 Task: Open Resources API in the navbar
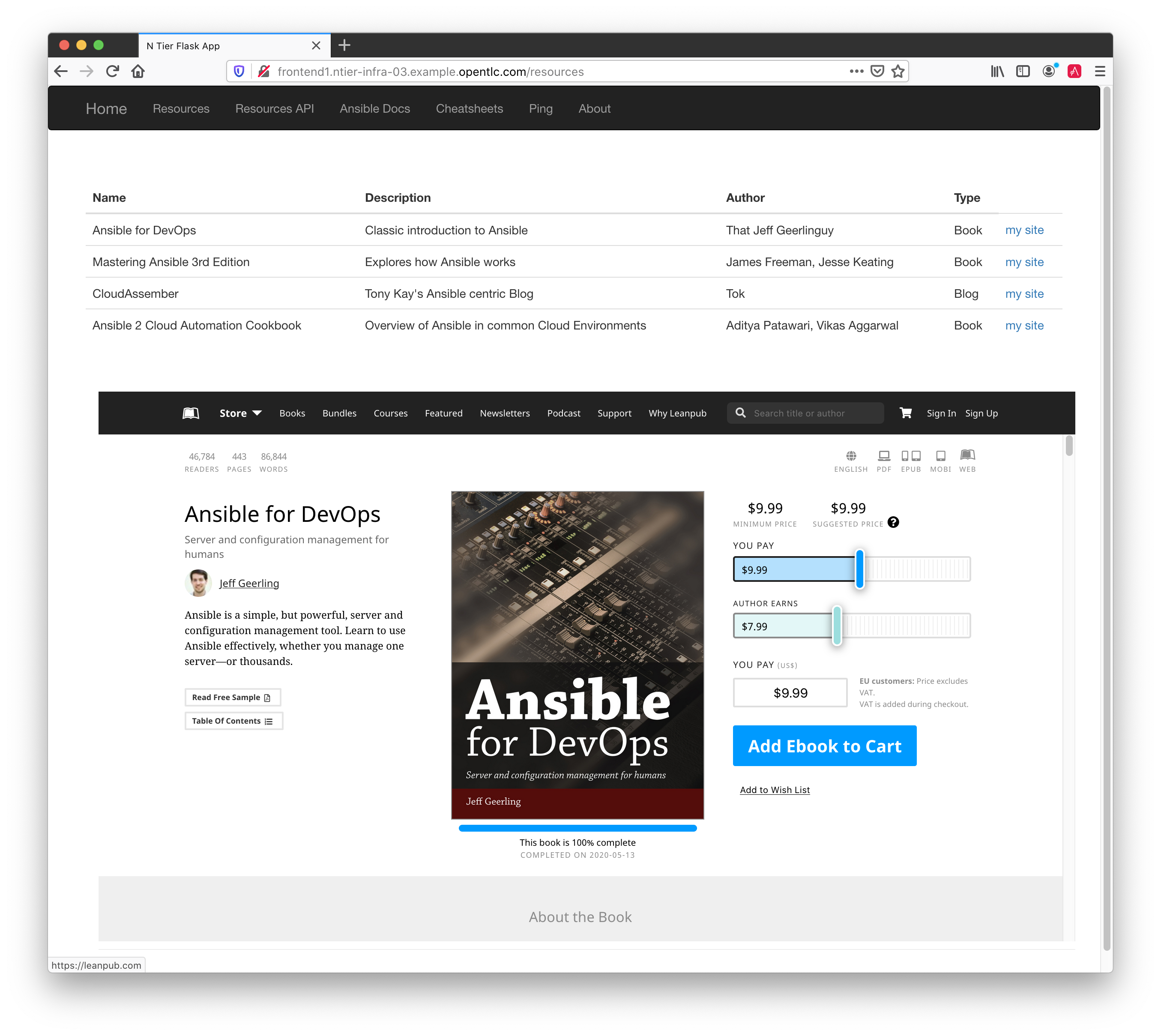(x=275, y=108)
